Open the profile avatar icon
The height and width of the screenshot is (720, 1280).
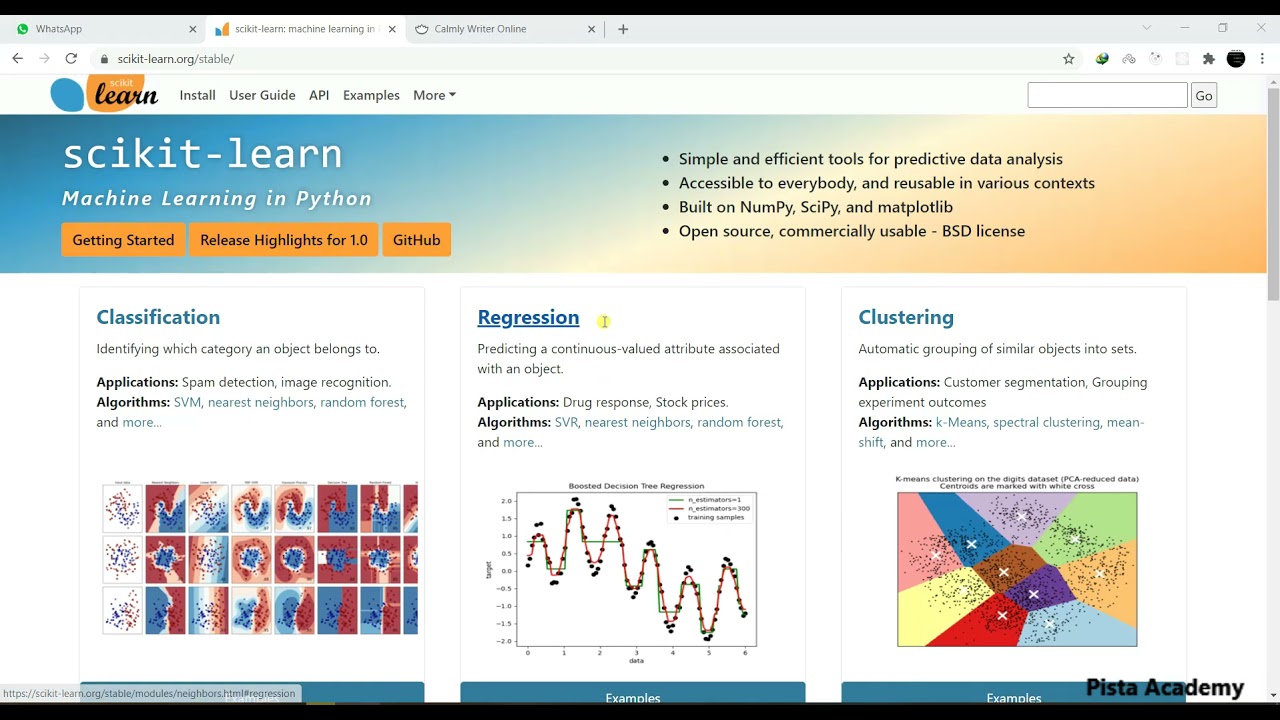1236,59
